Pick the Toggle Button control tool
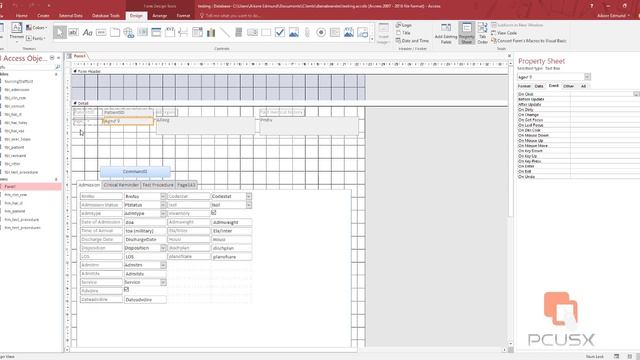 click(x=239, y=32)
